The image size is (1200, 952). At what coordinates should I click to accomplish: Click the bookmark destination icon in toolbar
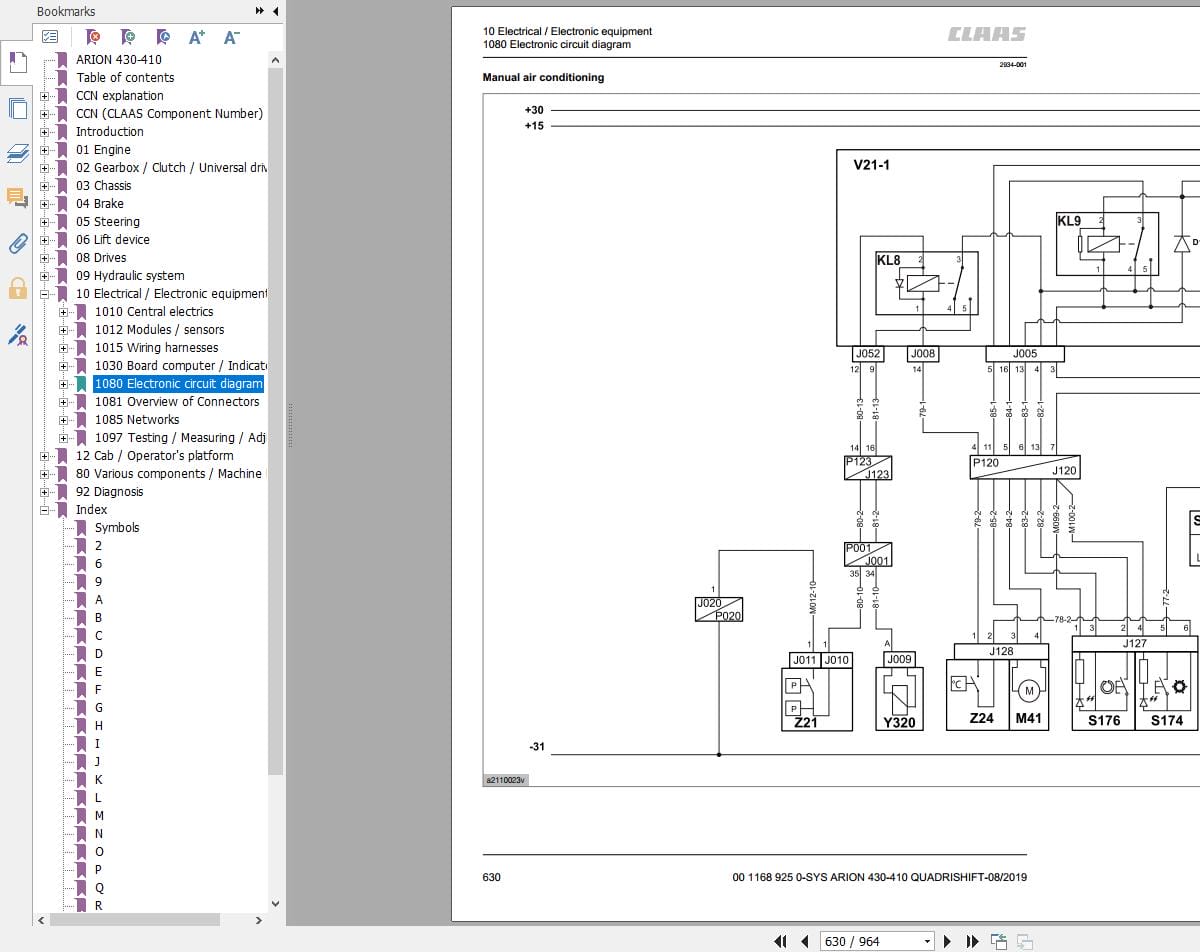pos(163,37)
